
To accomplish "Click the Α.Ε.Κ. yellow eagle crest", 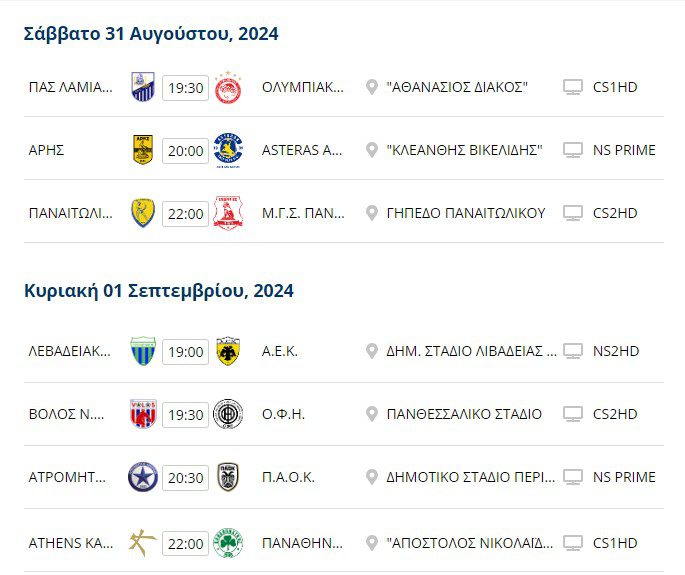I will [x=228, y=351].
